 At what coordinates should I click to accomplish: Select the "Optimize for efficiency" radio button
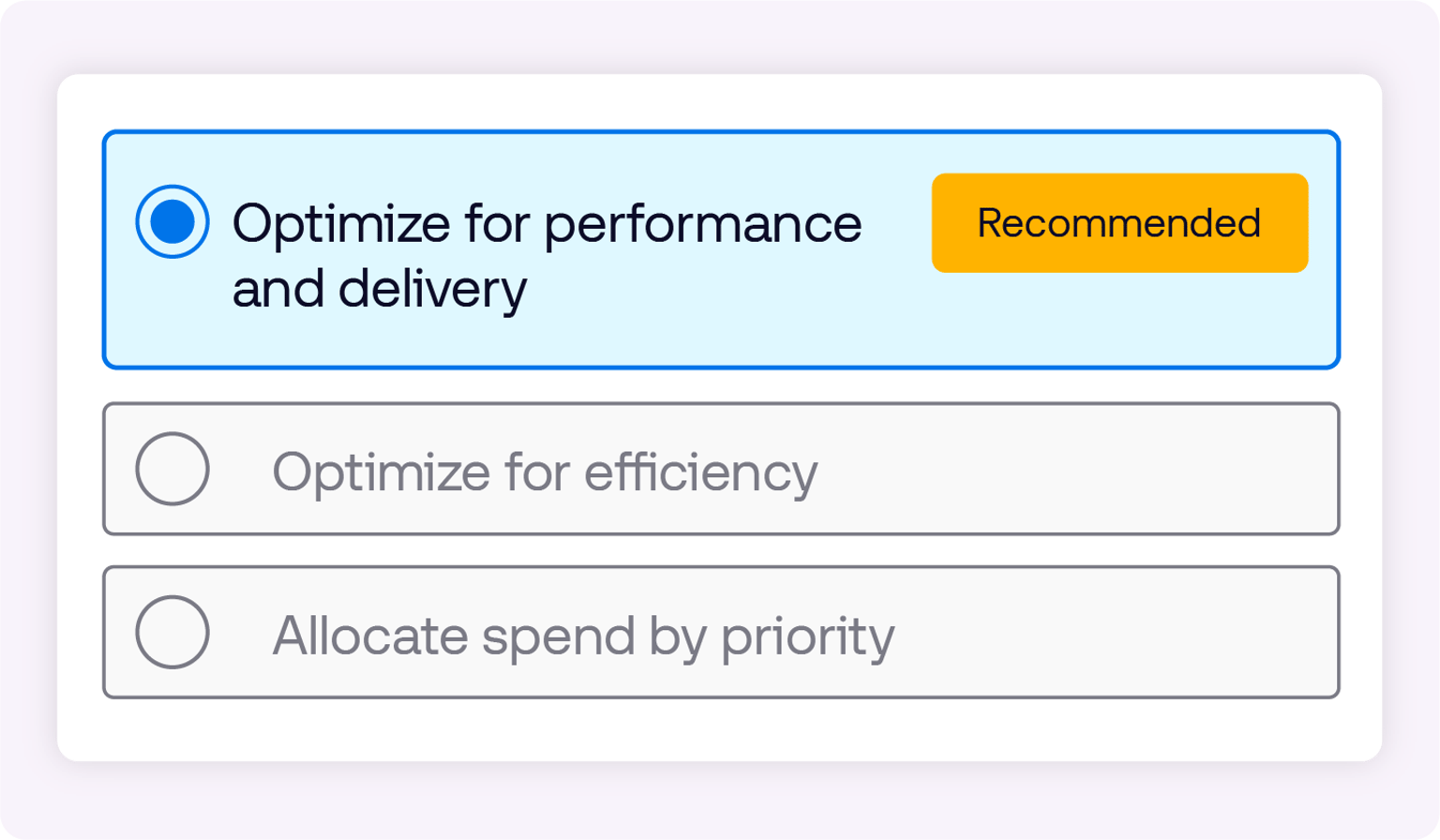(x=172, y=469)
